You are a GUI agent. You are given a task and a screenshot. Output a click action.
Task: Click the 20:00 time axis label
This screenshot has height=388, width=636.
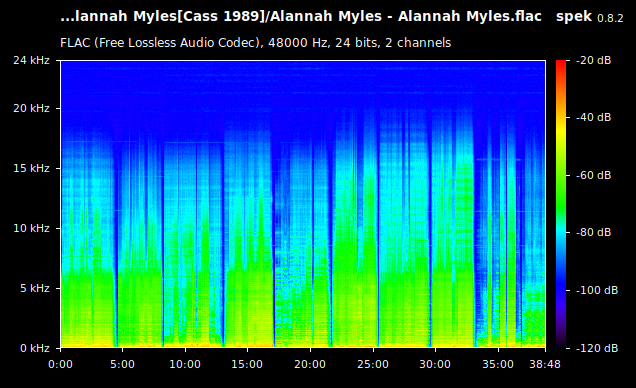(x=310, y=364)
